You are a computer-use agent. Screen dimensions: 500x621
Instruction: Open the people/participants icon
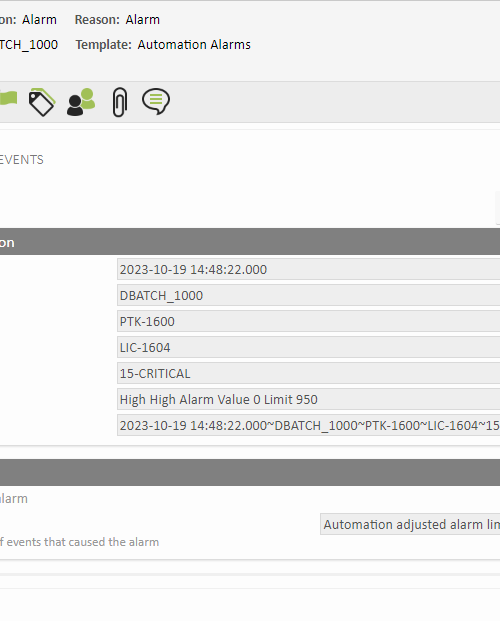click(81, 102)
